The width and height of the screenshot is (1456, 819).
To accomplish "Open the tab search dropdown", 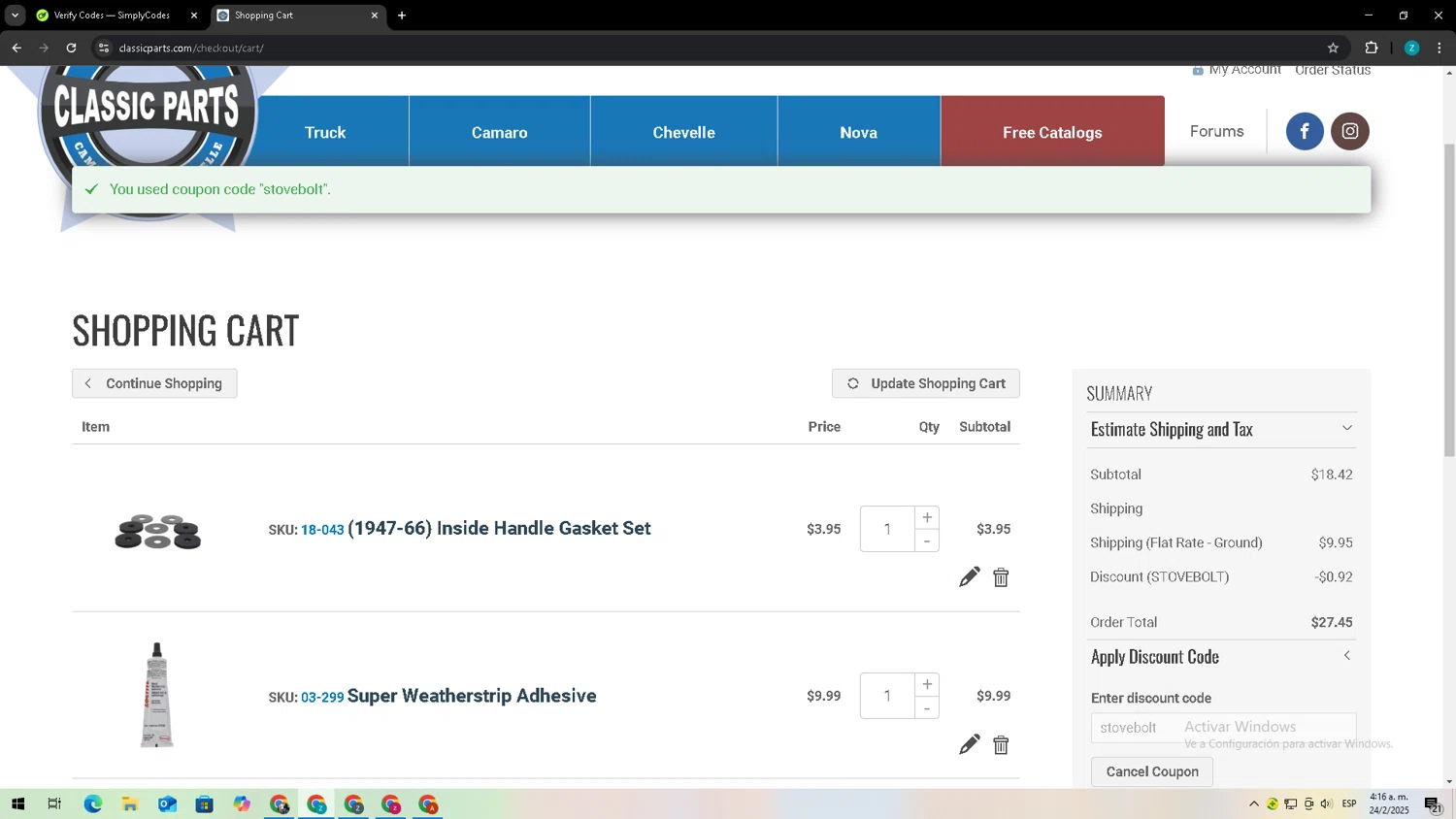I will point(15,16).
